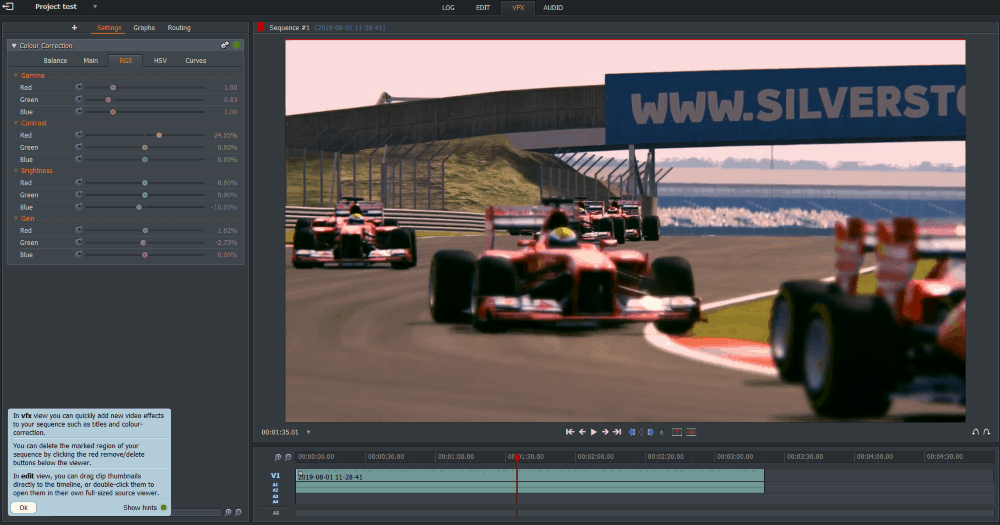Click keyframe icon for Contrast Blue

pos(78,159)
